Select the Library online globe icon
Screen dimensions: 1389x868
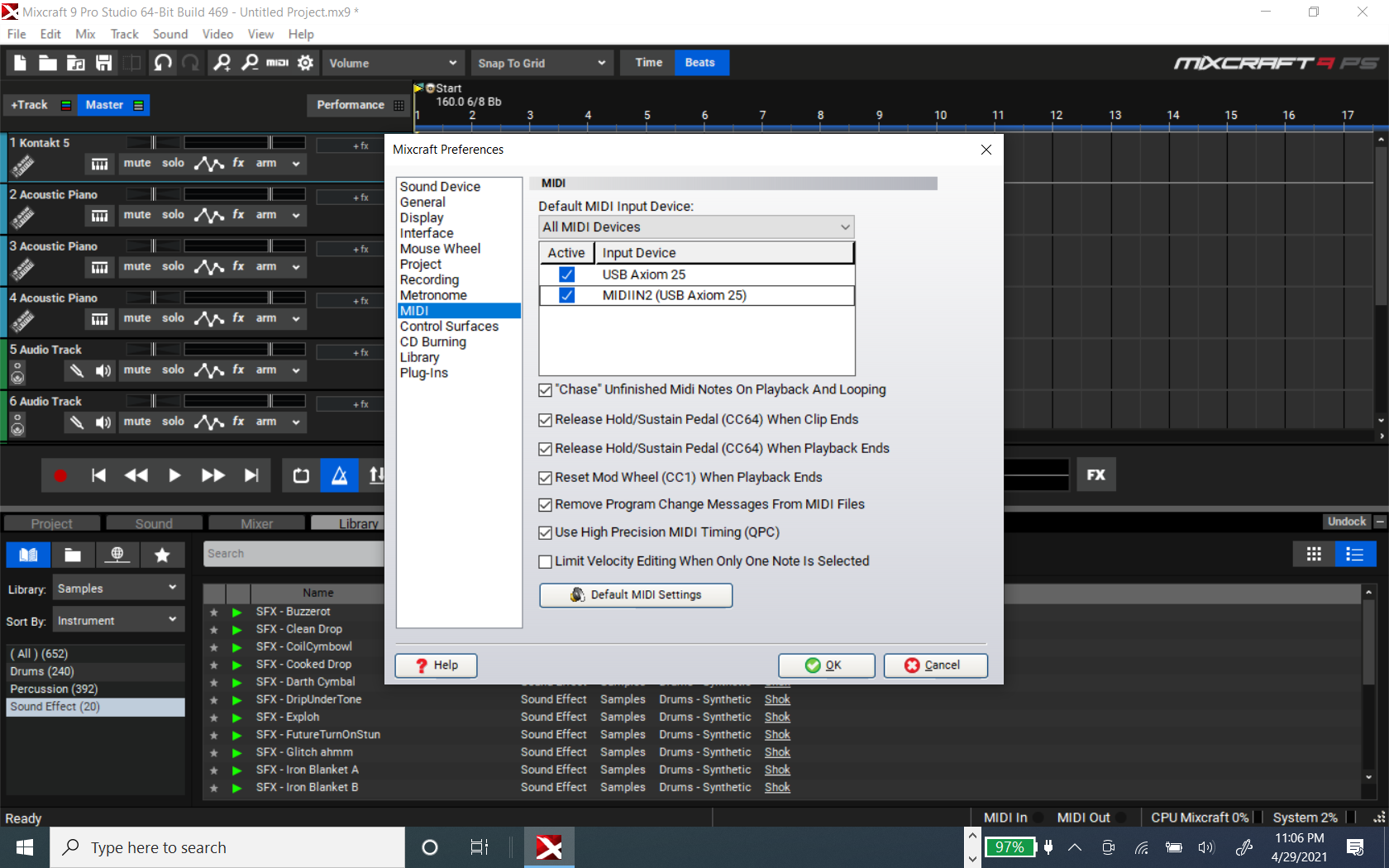pyautogui.click(x=118, y=555)
